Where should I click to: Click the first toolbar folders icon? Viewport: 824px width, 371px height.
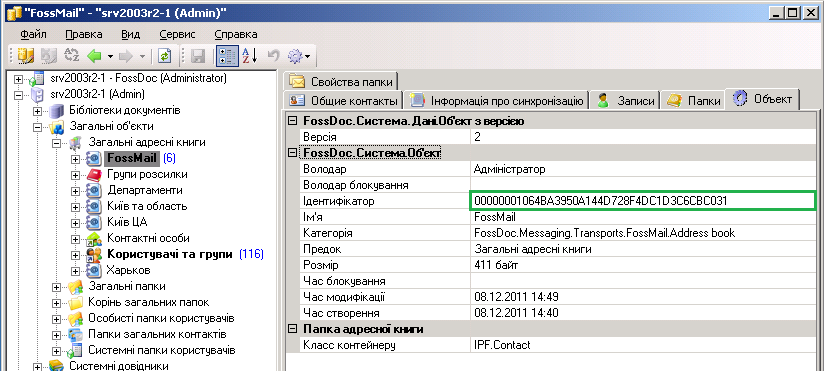coord(25,55)
